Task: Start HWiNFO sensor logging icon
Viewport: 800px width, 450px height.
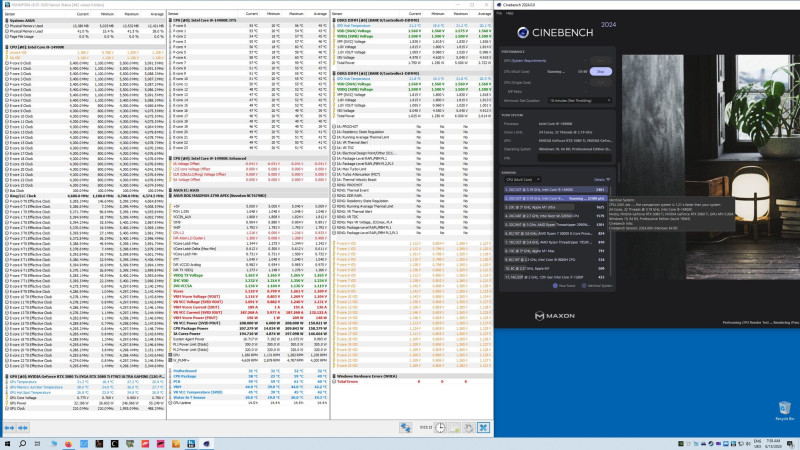Action: click(454, 428)
